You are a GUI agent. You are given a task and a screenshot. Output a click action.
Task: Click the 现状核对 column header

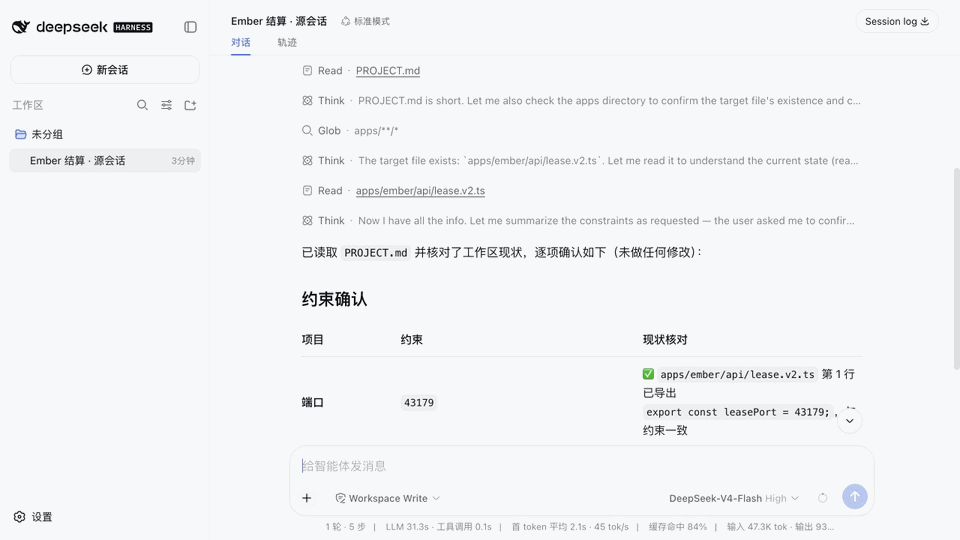[665, 340]
